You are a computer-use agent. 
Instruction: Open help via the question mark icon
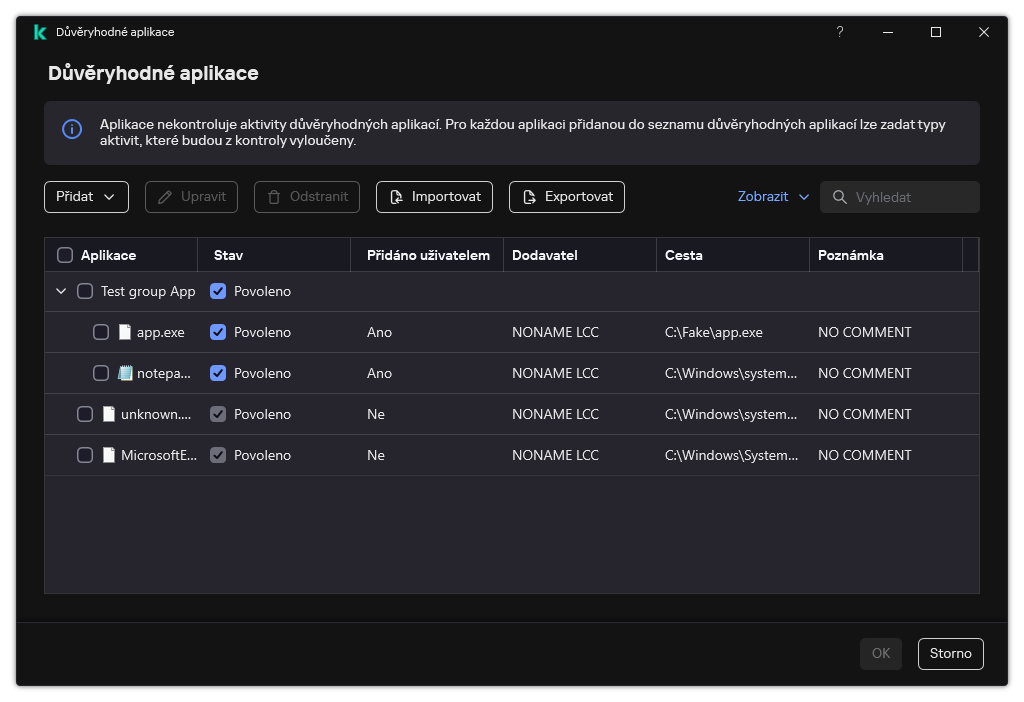click(840, 32)
